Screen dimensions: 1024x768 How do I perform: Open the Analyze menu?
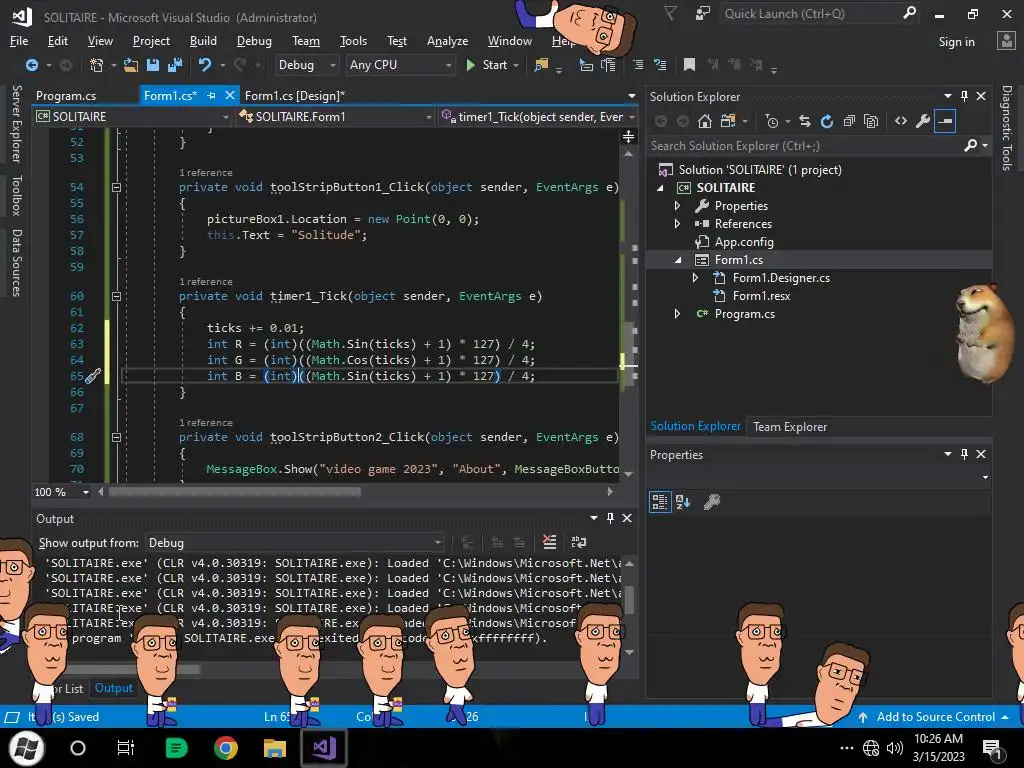pyautogui.click(x=447, y=40)
